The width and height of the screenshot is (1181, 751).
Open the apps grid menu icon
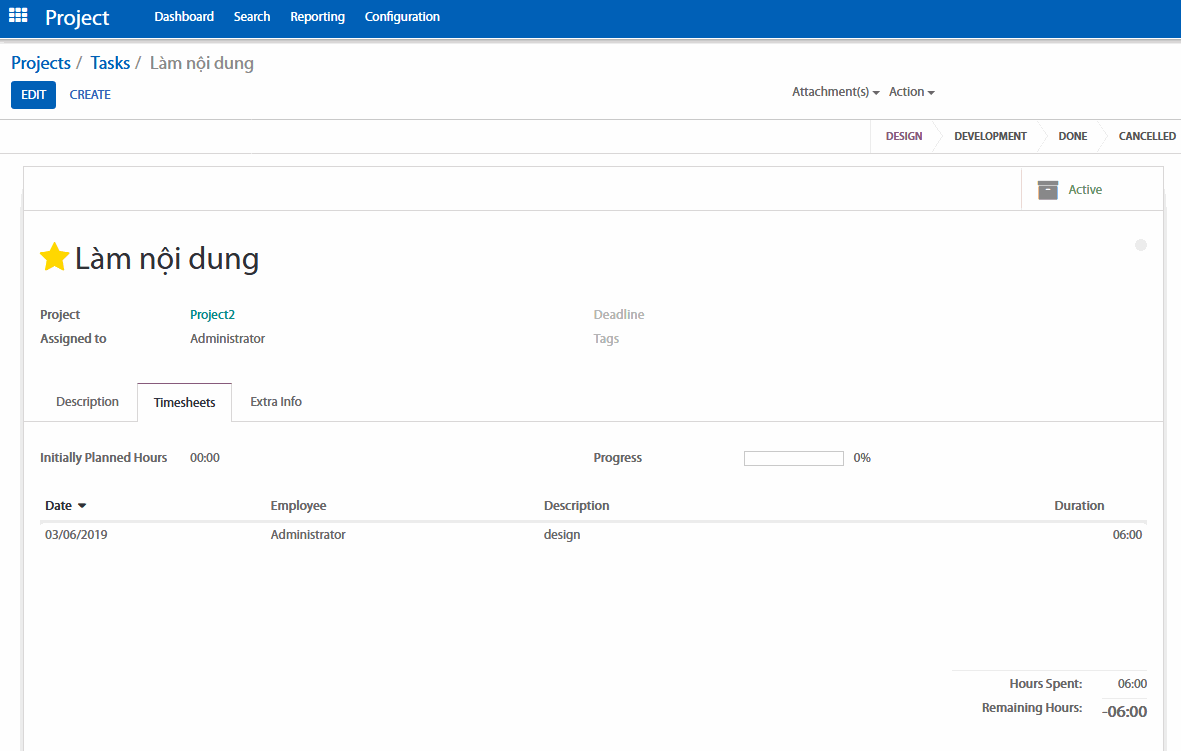point(18,16)
